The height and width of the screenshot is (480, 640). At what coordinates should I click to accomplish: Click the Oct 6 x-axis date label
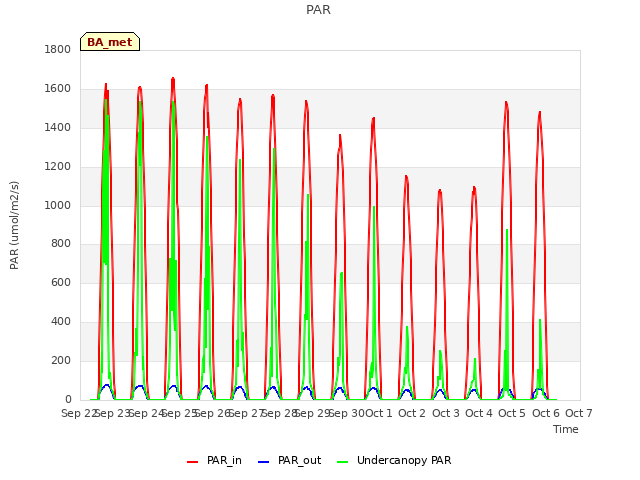[x=546, y=413]
